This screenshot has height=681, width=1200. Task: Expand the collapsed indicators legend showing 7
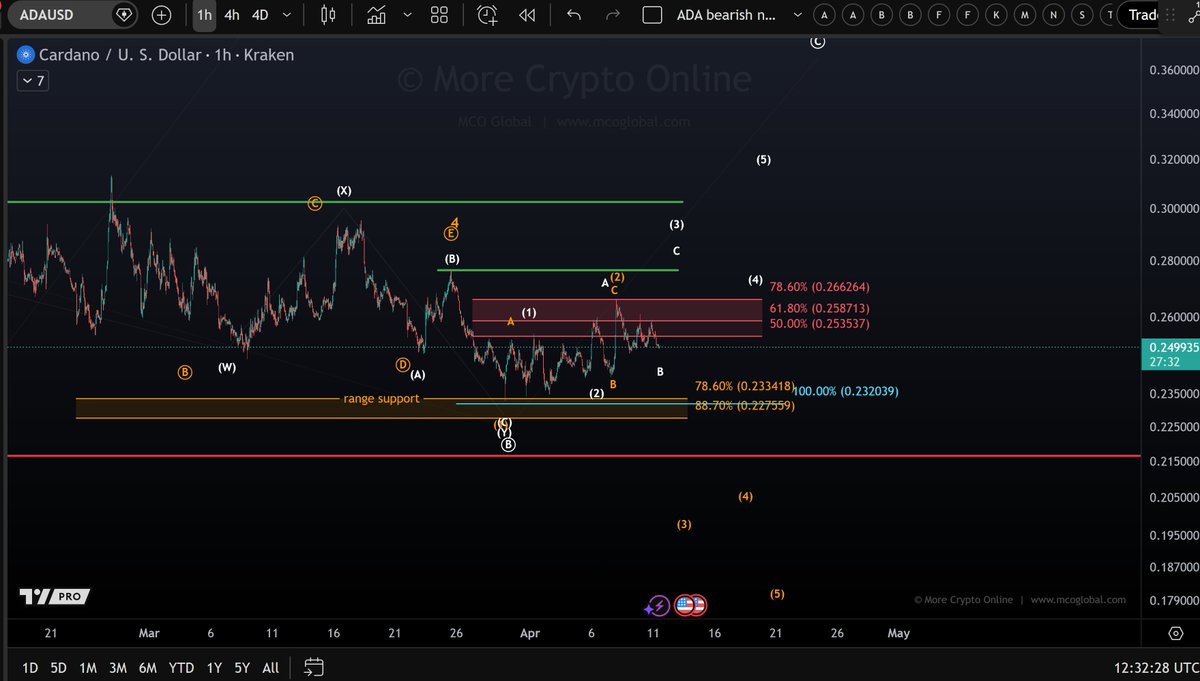pos(33,81)
